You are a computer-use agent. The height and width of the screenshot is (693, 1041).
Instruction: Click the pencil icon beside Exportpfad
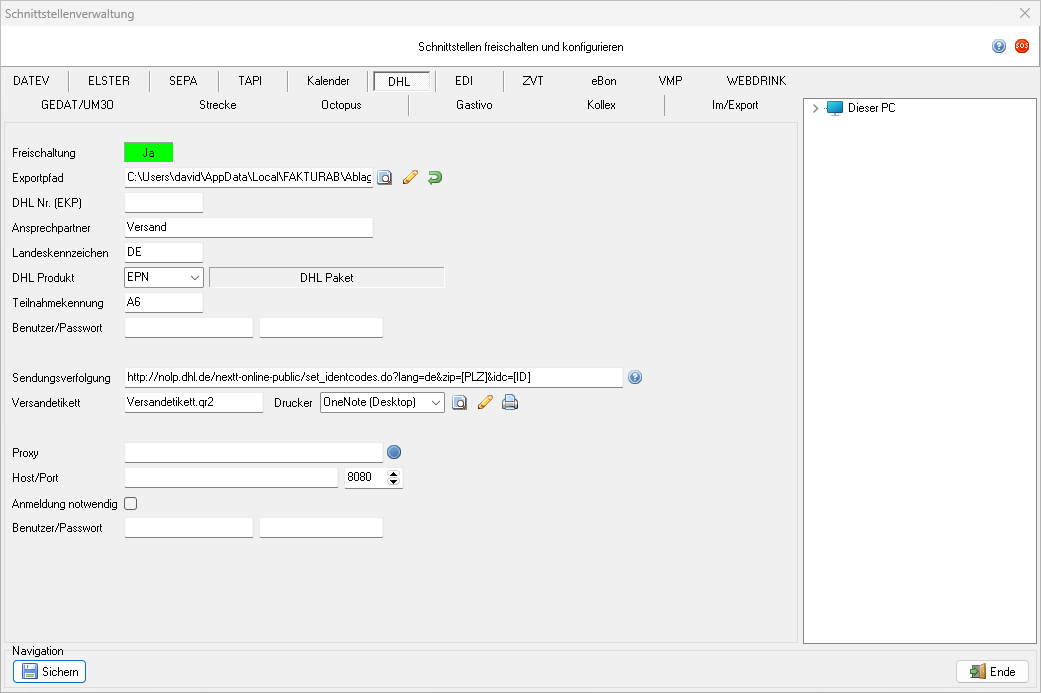(x=409, y=178)
